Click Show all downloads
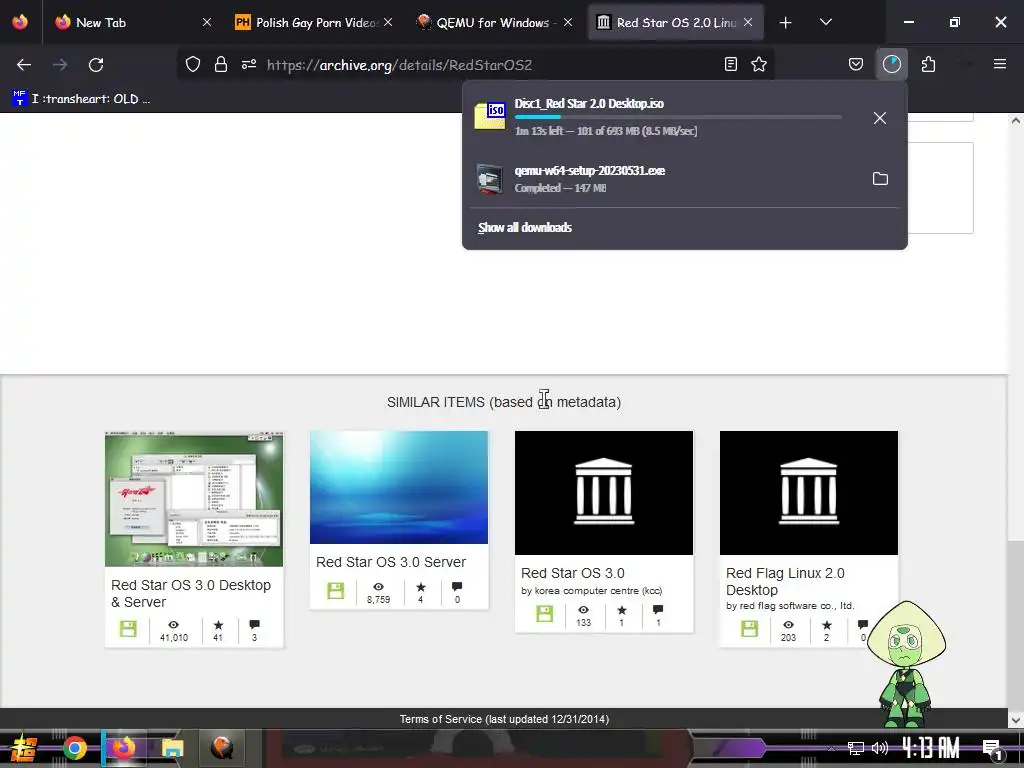 pos(524,227)
